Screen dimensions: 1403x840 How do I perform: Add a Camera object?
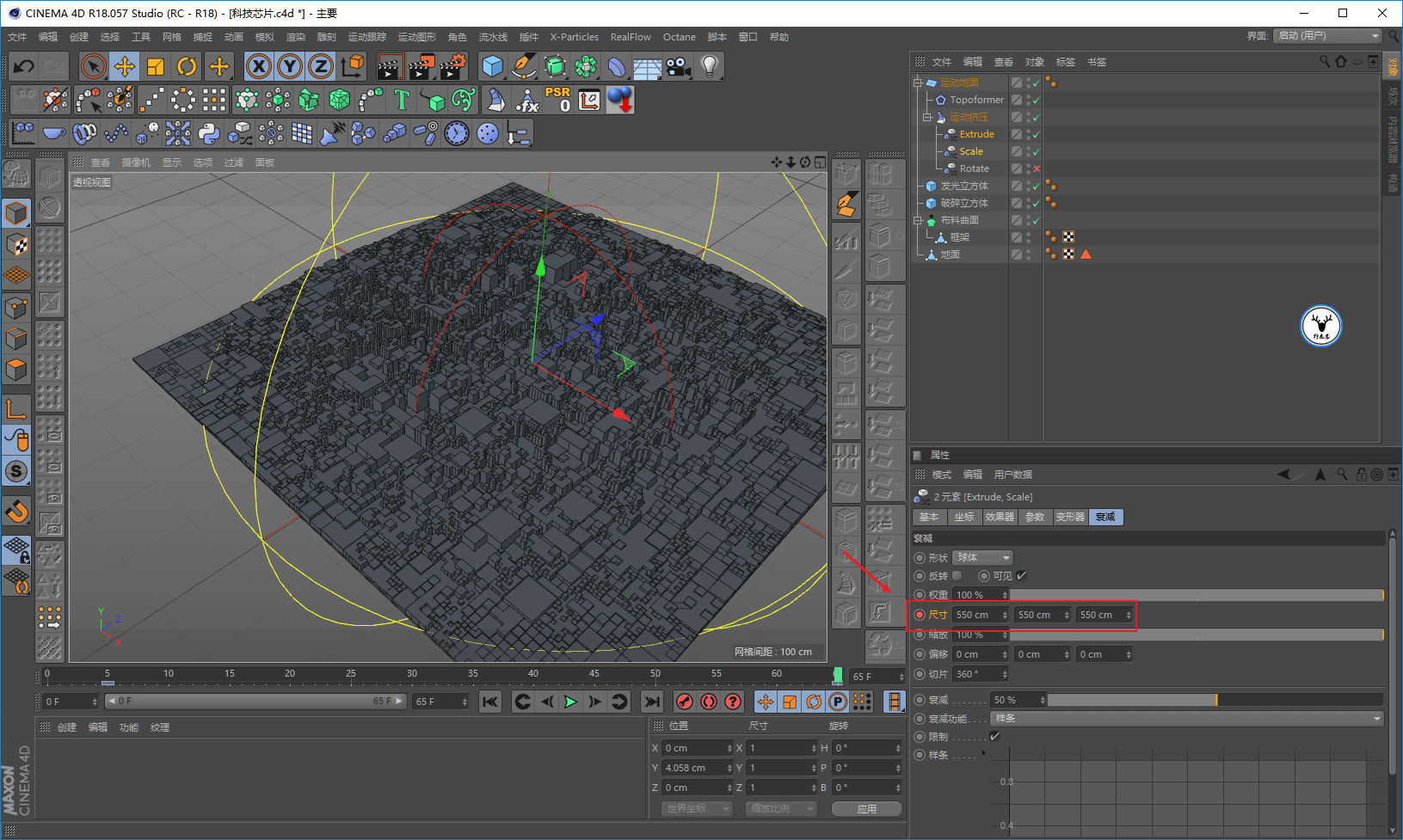(679, 66)
